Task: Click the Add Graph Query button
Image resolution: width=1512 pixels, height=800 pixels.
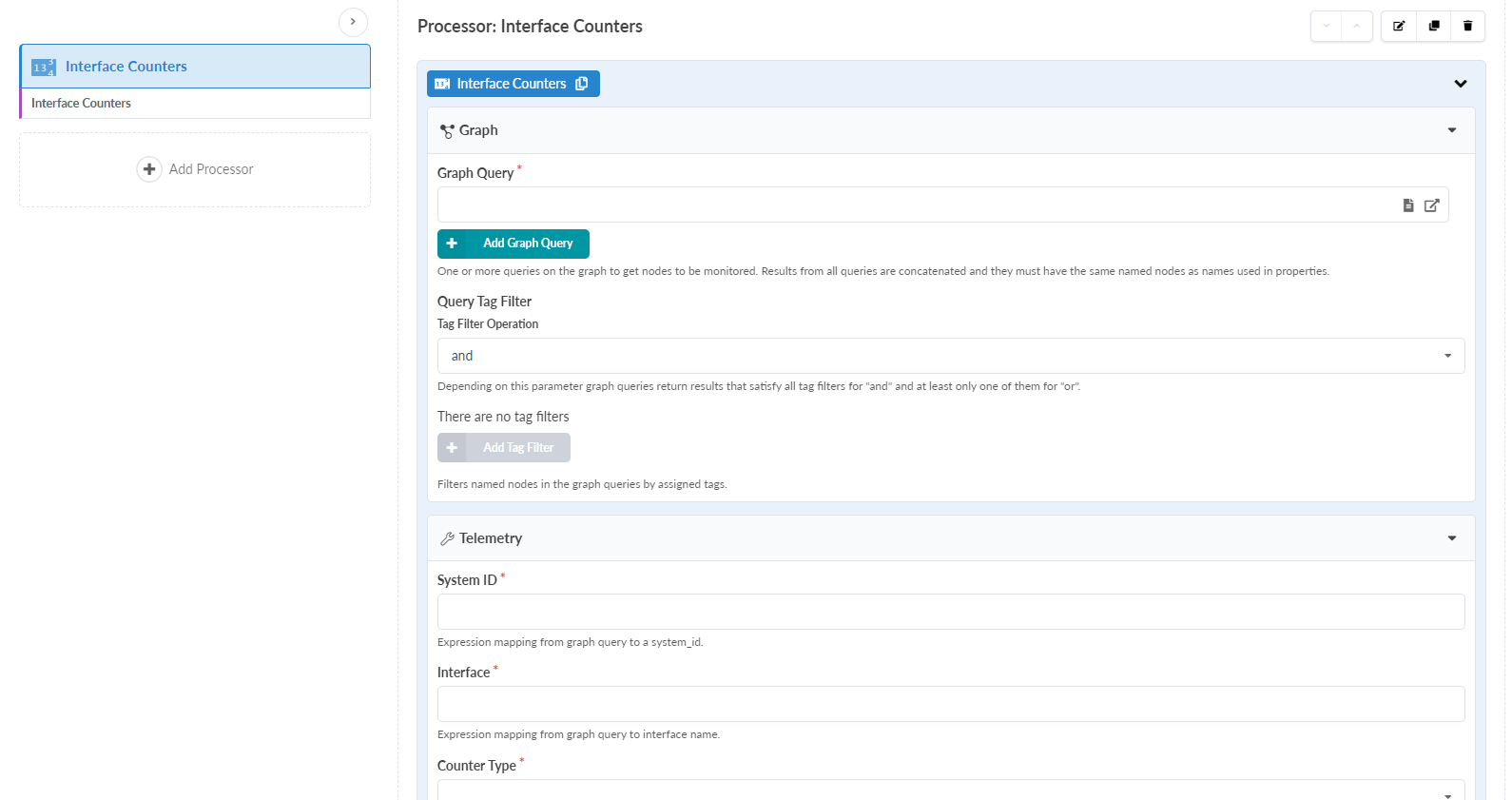Action: coord(514,244)
